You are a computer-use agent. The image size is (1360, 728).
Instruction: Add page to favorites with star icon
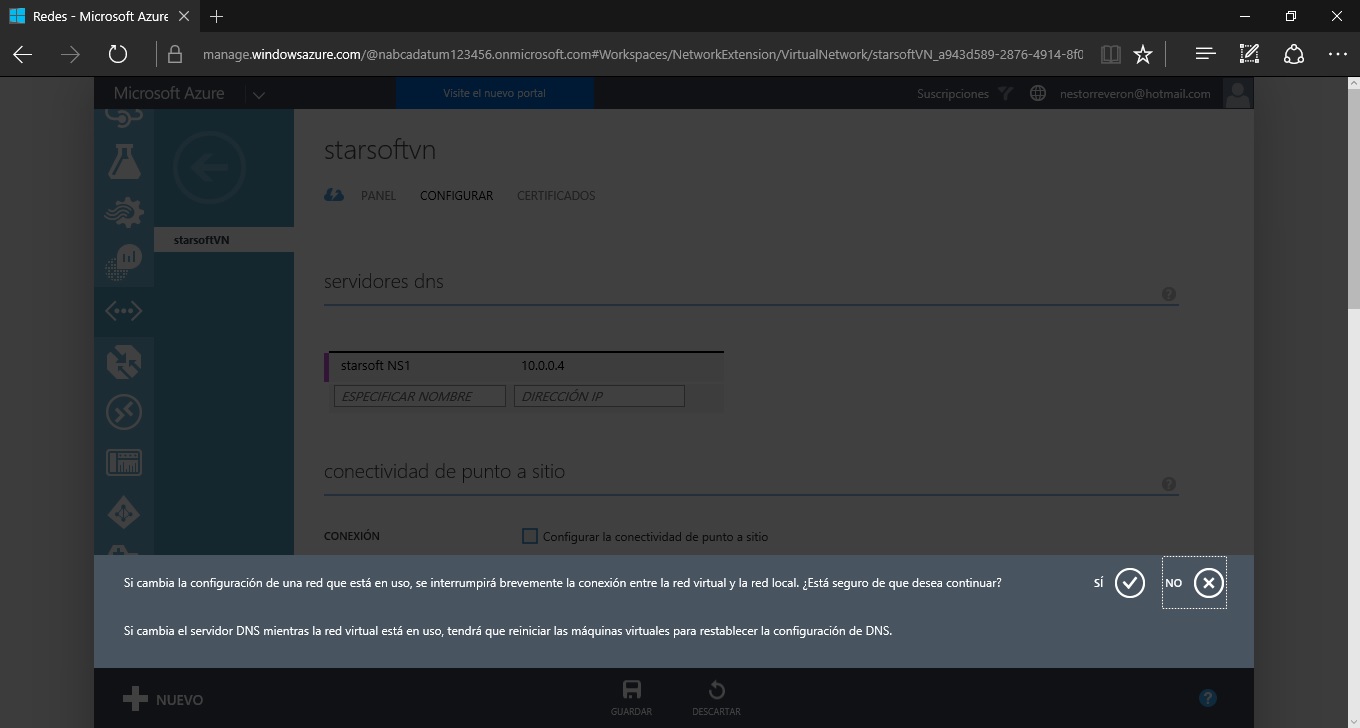pyautogui.click(x=1143, y=54)
